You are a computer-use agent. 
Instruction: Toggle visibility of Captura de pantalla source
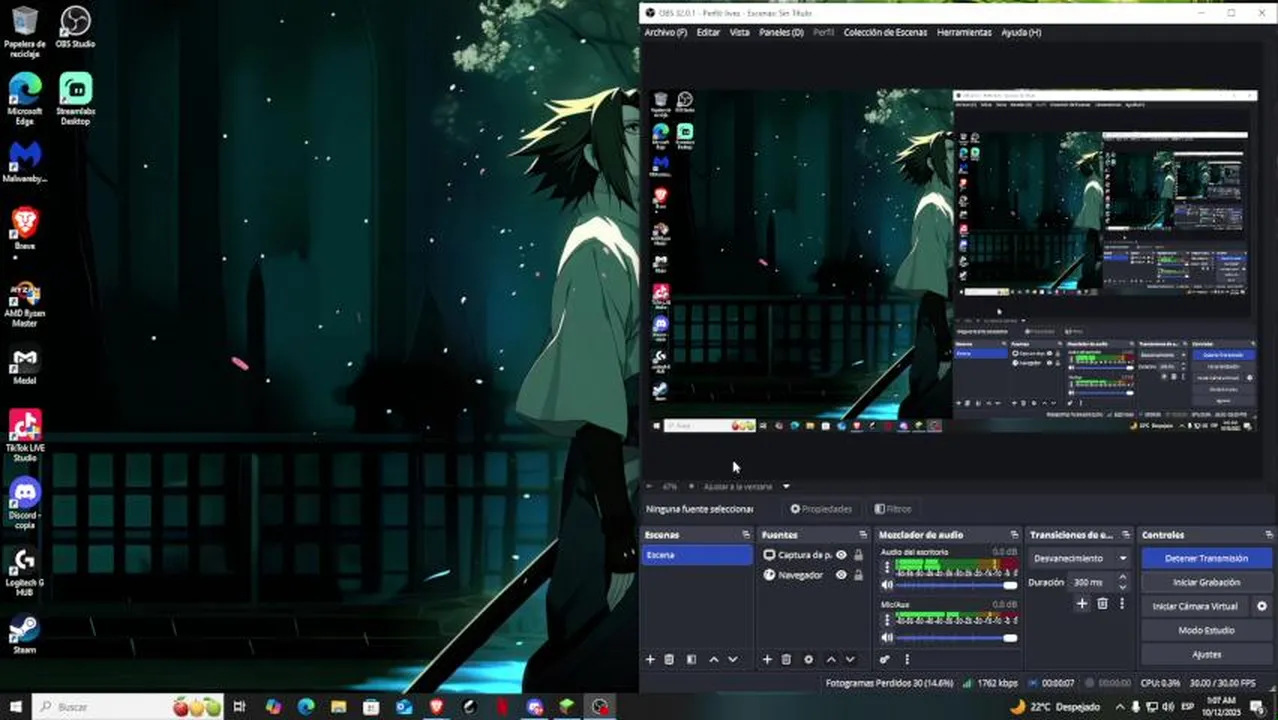tap(841, 555)
